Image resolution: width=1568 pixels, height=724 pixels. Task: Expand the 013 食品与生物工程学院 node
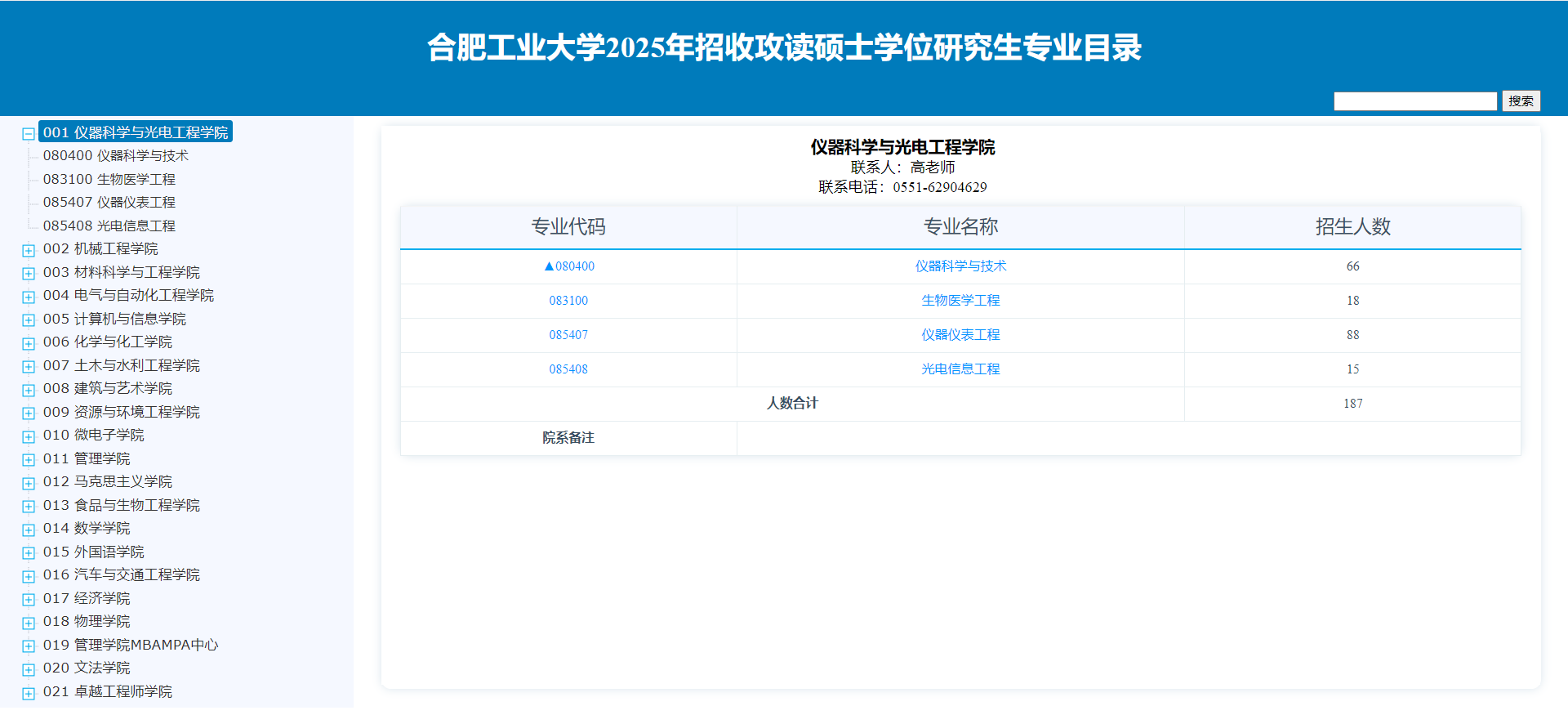29,506
